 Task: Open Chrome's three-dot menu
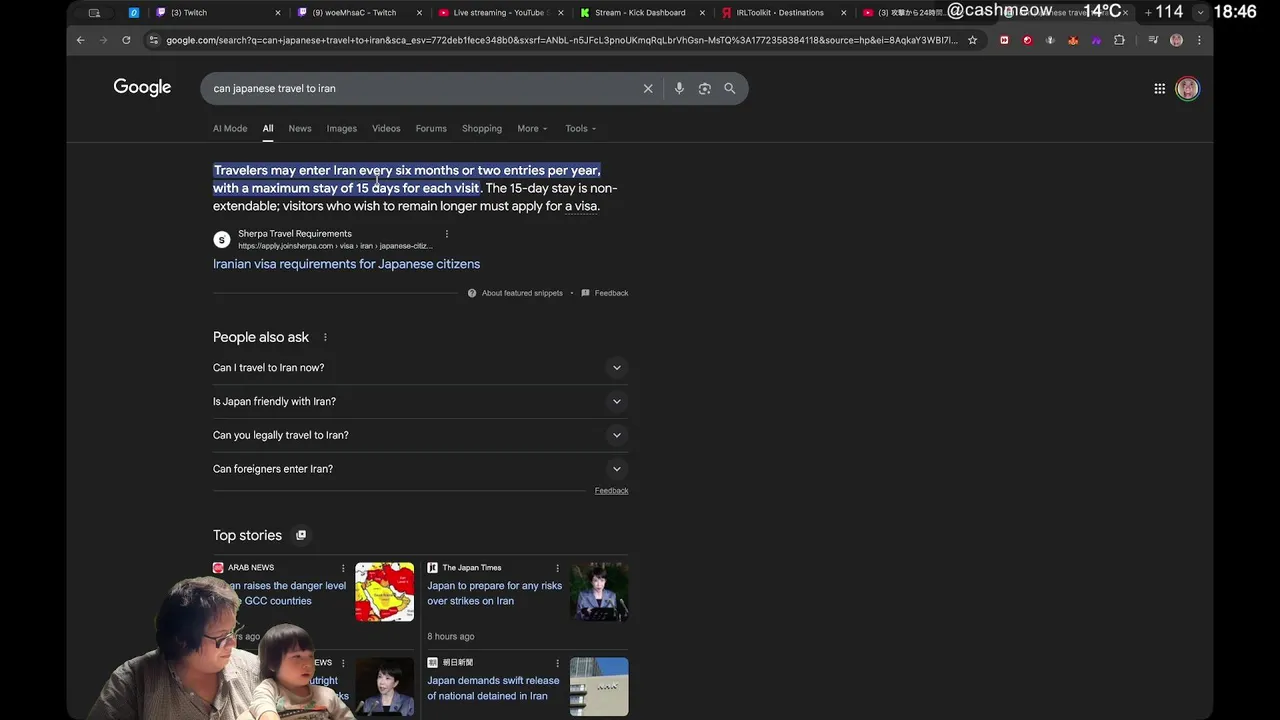(1199, 40)
